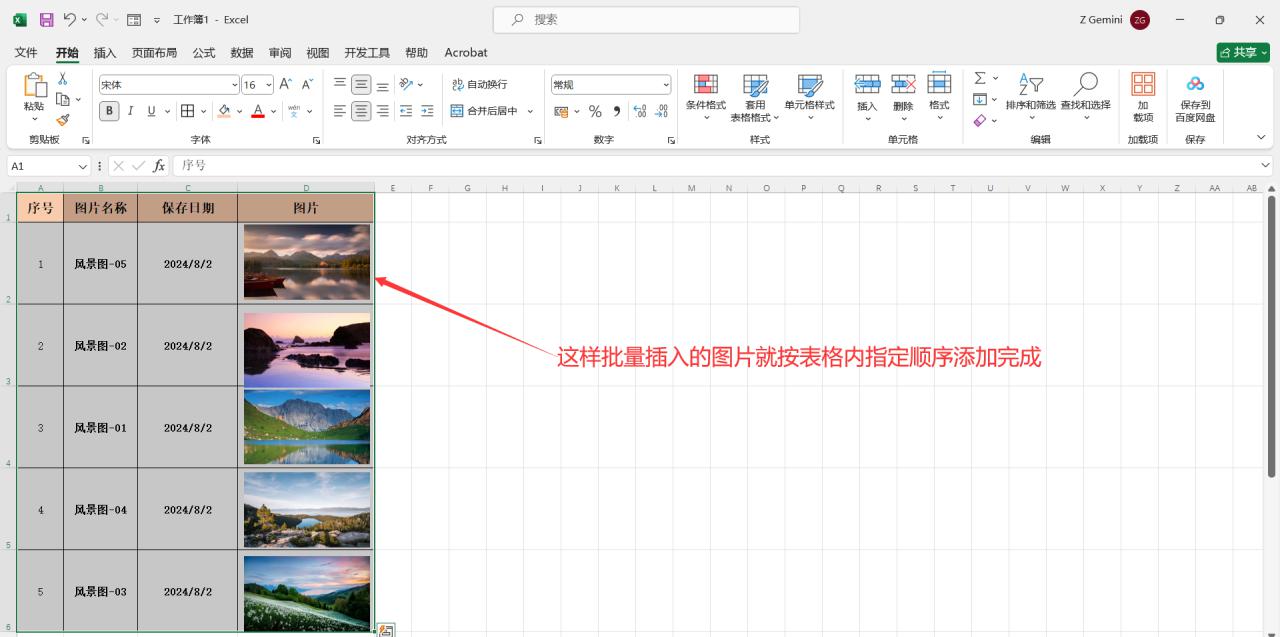Click AutoSum sigma icon
The width and height of the screenshot is (1280, 637).
pyautogui.click(x=980, y=78)
